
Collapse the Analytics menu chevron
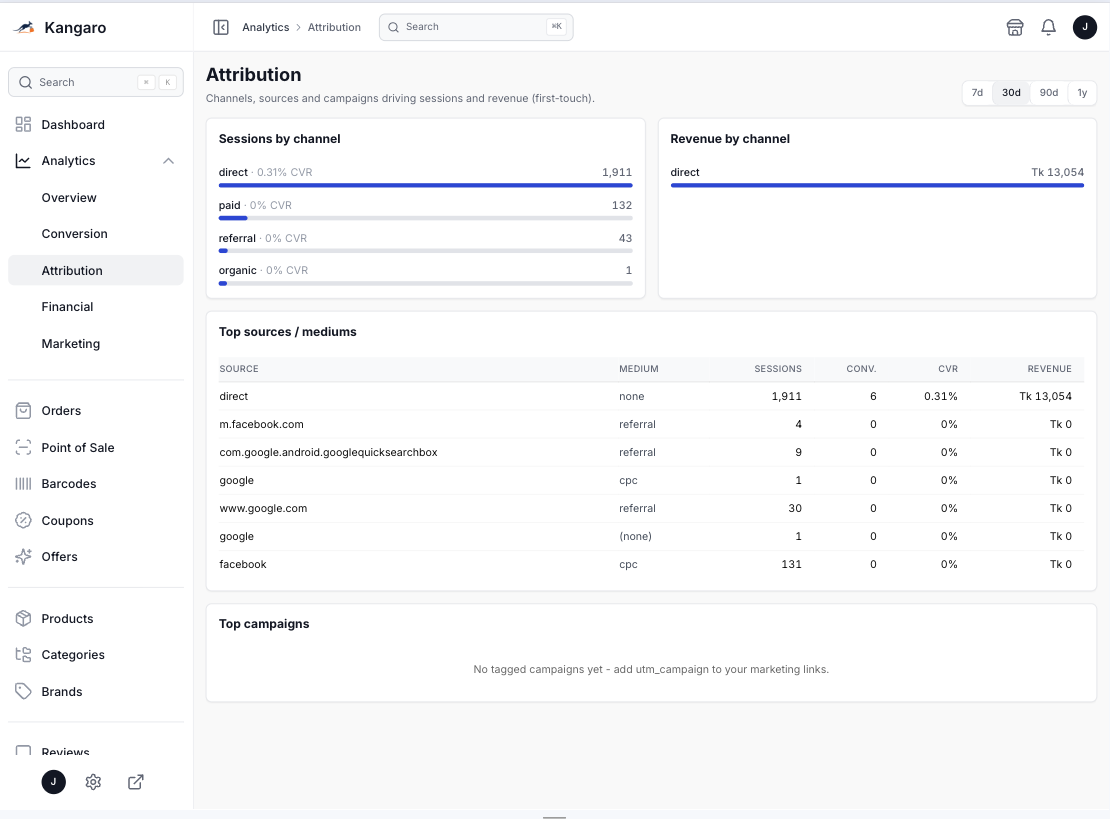[x=168, y=161]
